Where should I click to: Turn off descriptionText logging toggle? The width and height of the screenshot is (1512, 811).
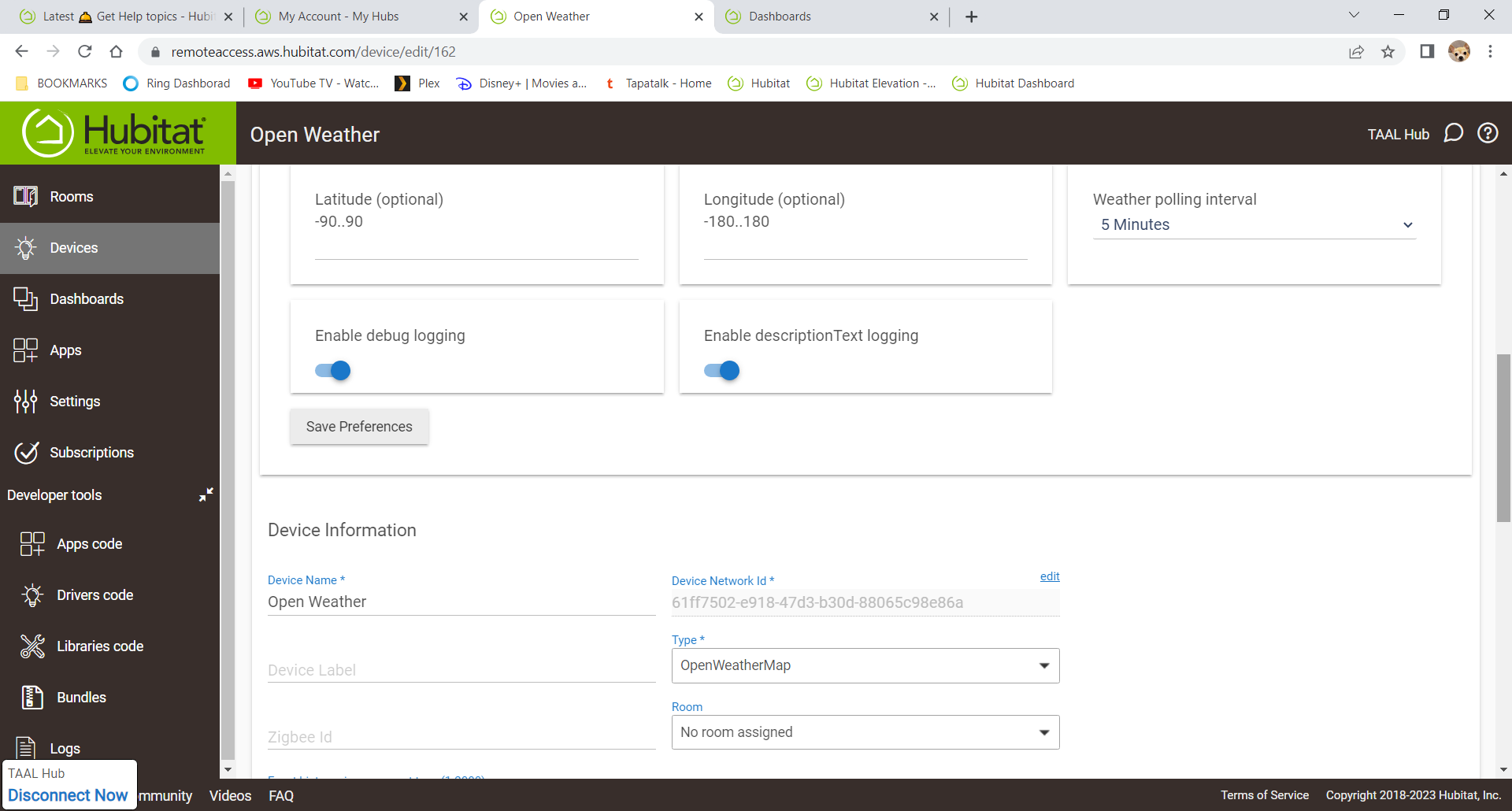pyautogui.click(x=721, y=371)
